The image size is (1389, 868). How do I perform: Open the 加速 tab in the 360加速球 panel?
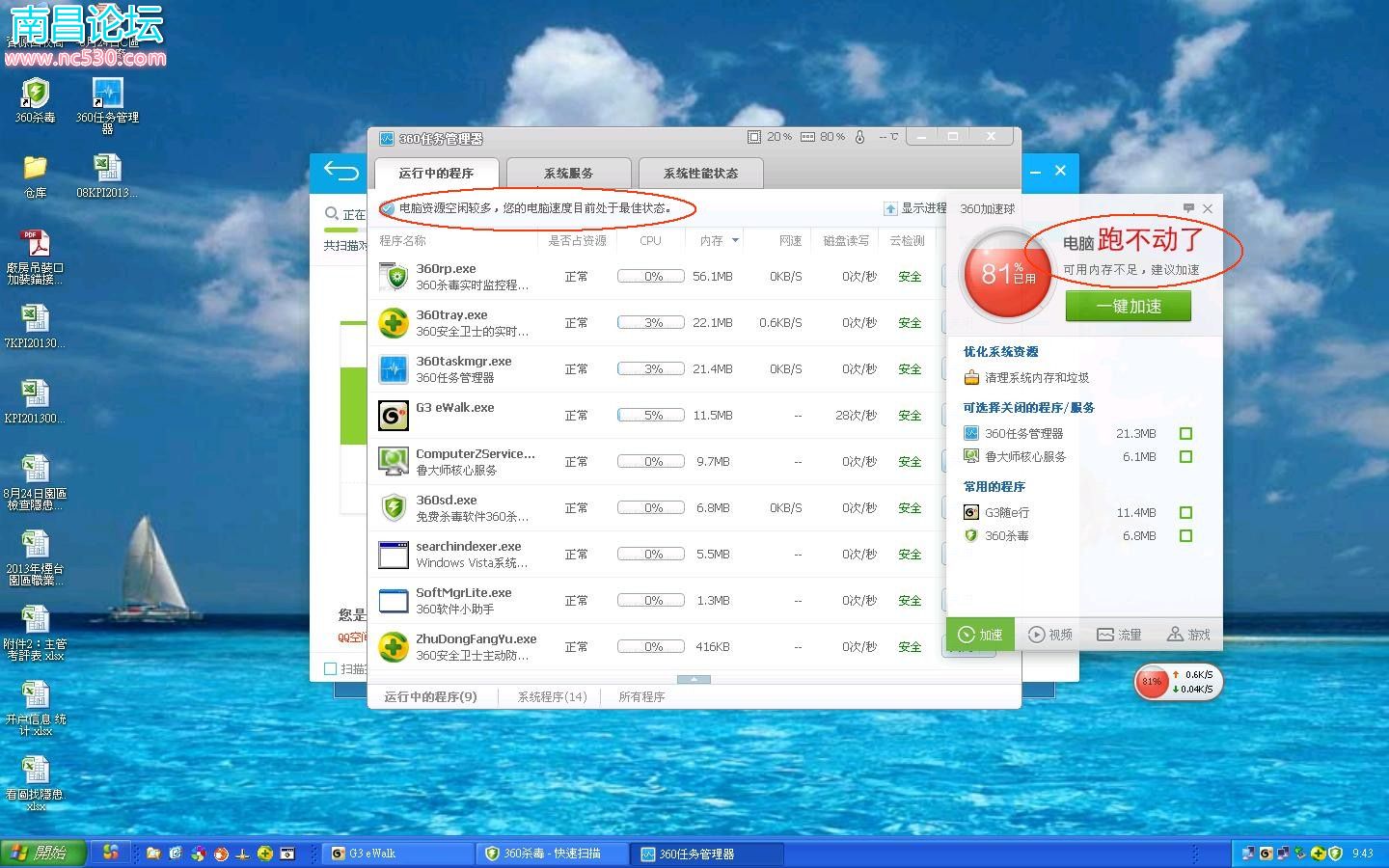point(980,635)
